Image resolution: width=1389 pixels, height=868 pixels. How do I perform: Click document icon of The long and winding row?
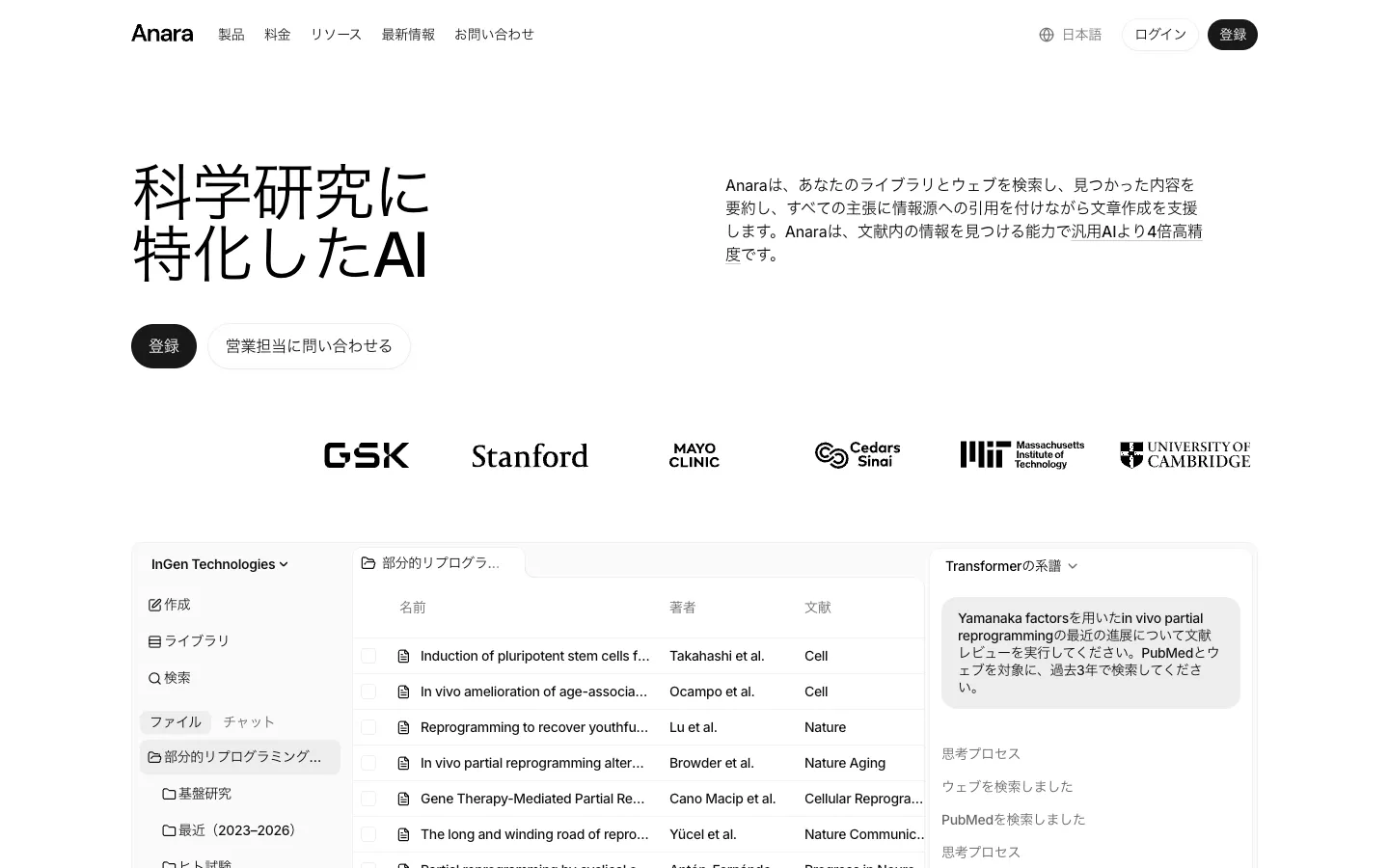coord(404,834)
